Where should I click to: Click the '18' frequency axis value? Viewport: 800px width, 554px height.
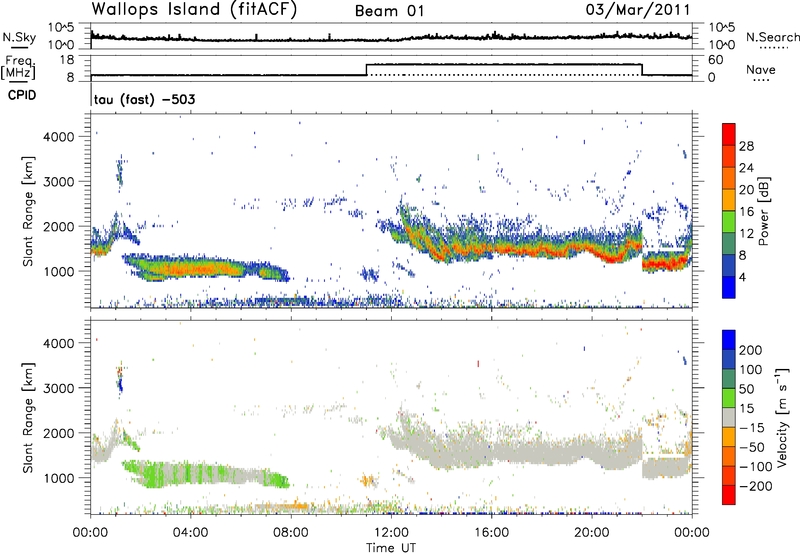(67, 60)
